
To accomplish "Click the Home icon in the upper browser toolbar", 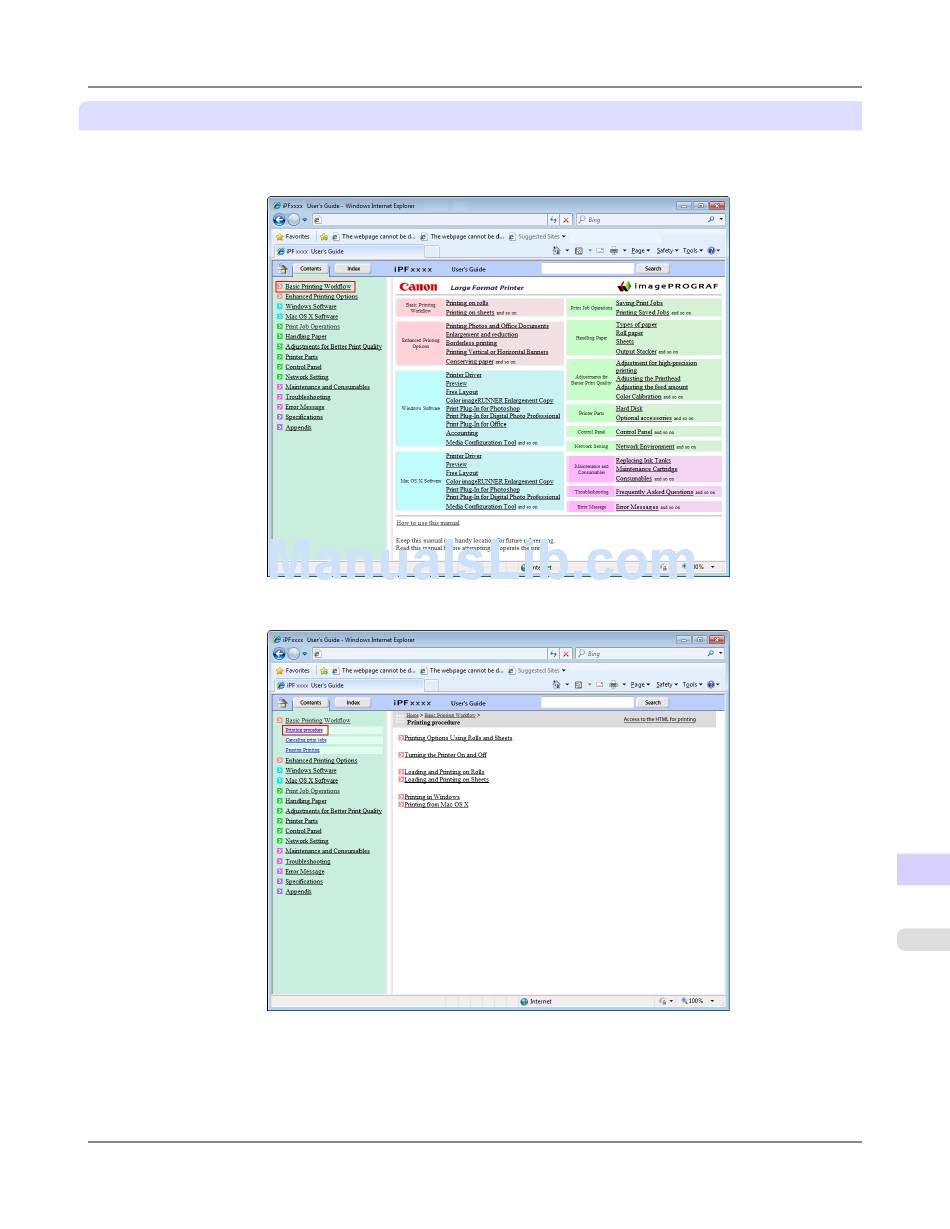I will coord(557,251).
